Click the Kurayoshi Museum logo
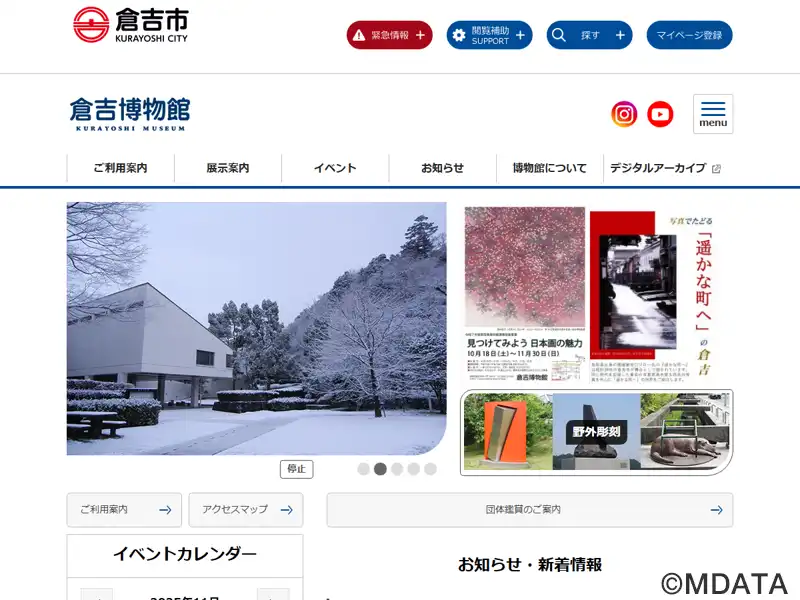The width and height of the screenshot is (800, 600). coord(130,114)
